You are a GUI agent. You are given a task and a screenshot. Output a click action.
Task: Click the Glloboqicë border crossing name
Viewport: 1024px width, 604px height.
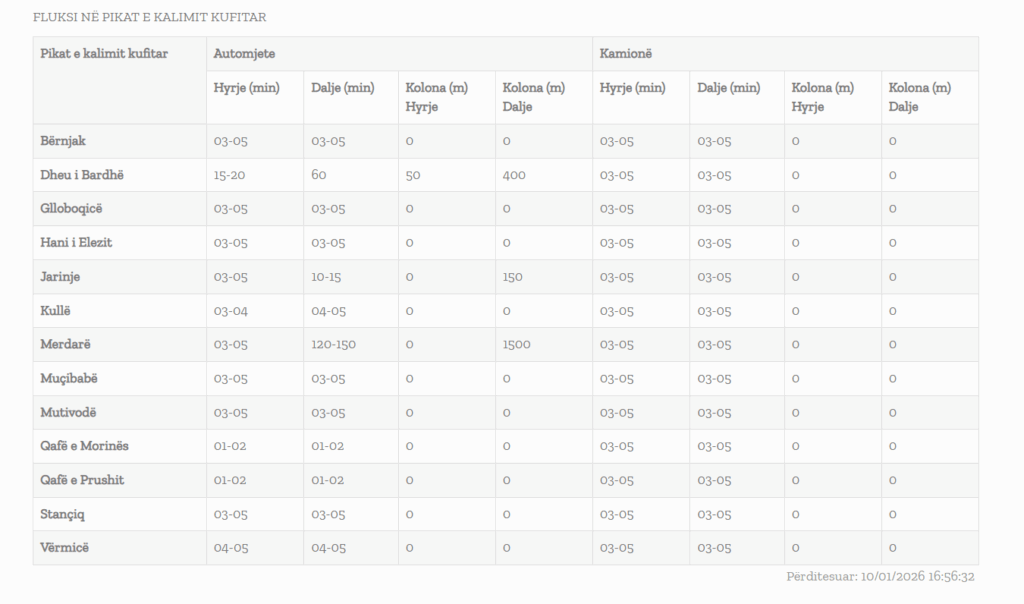click(71, 209)
